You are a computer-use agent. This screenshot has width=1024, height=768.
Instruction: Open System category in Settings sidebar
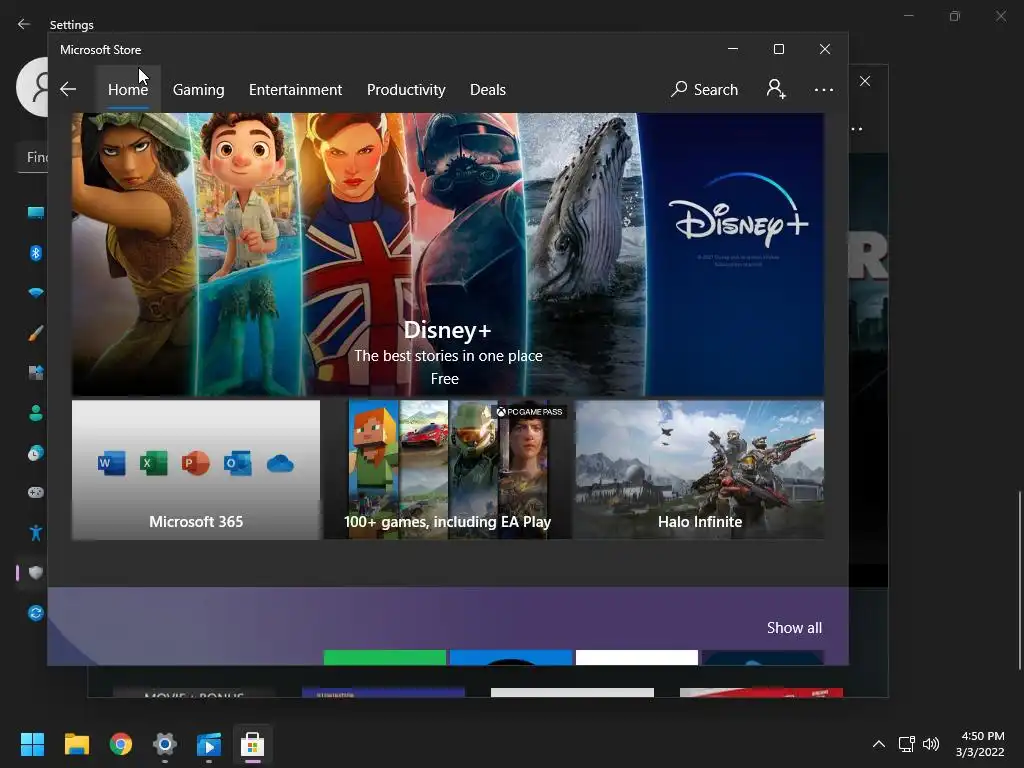coord(35,212)
